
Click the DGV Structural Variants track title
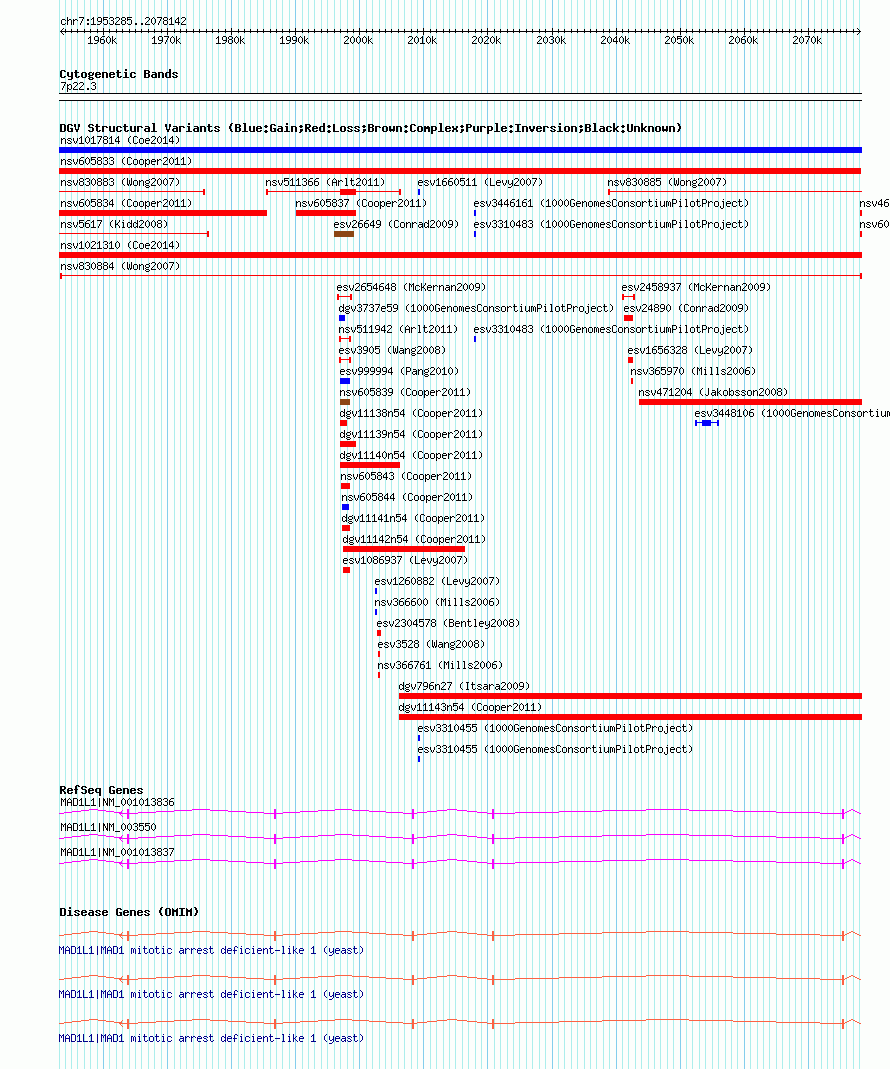pos(370,128)
